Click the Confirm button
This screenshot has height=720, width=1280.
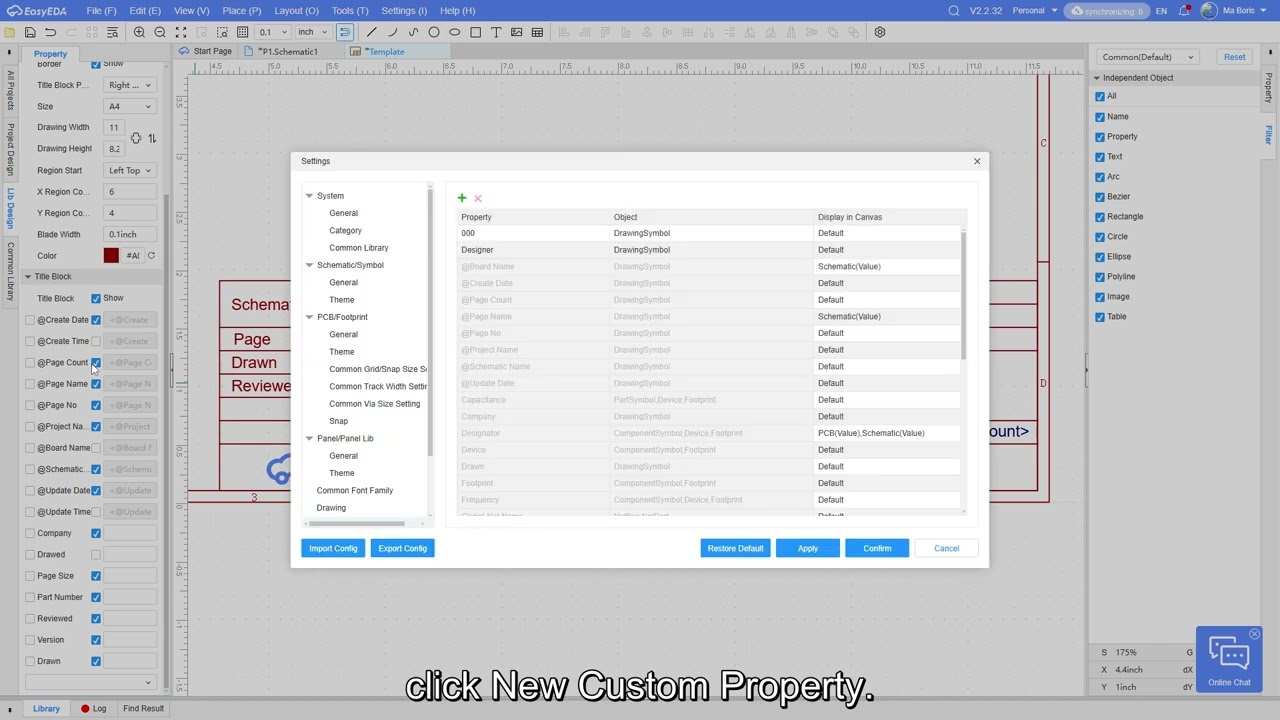tap(877, 548)
